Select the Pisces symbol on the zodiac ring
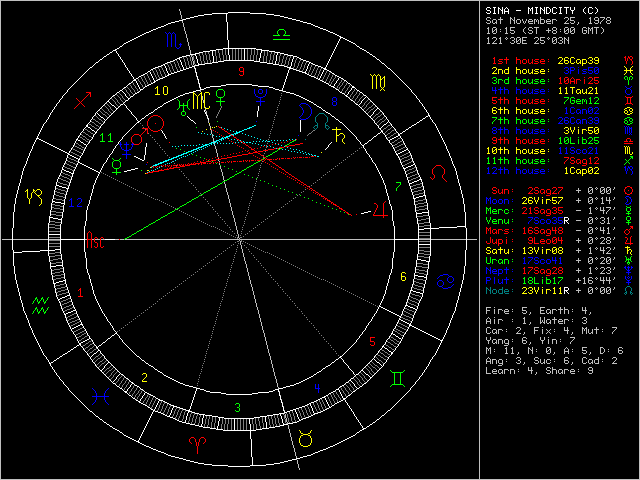 click(100, 394)
